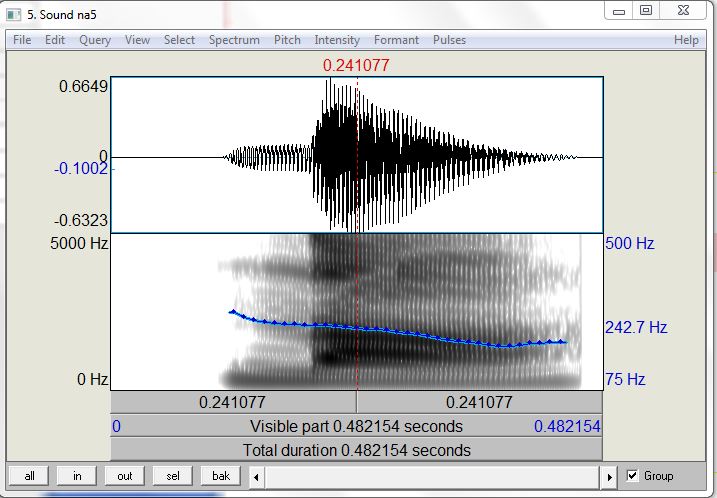Click the Praat window icon in title bar
Screen dimensions: 717x498
[x=13, y=15]
